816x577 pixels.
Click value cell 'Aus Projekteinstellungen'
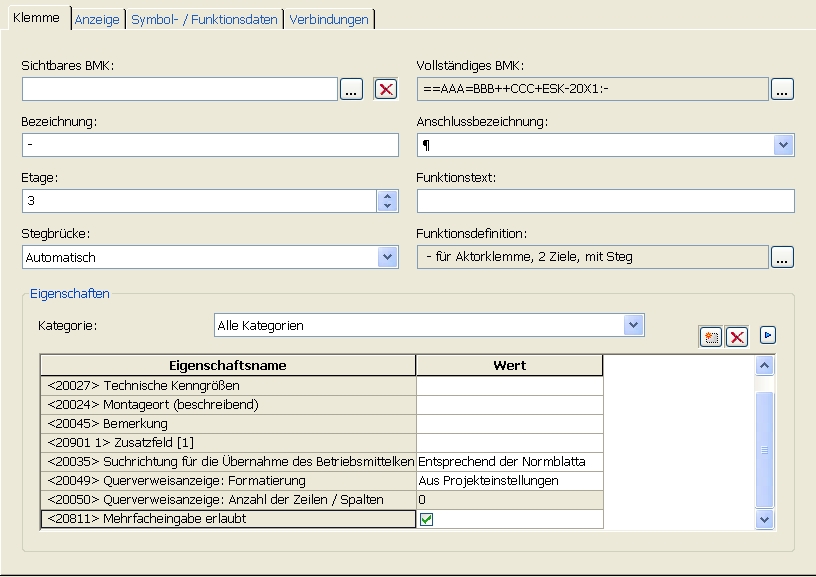509,481
